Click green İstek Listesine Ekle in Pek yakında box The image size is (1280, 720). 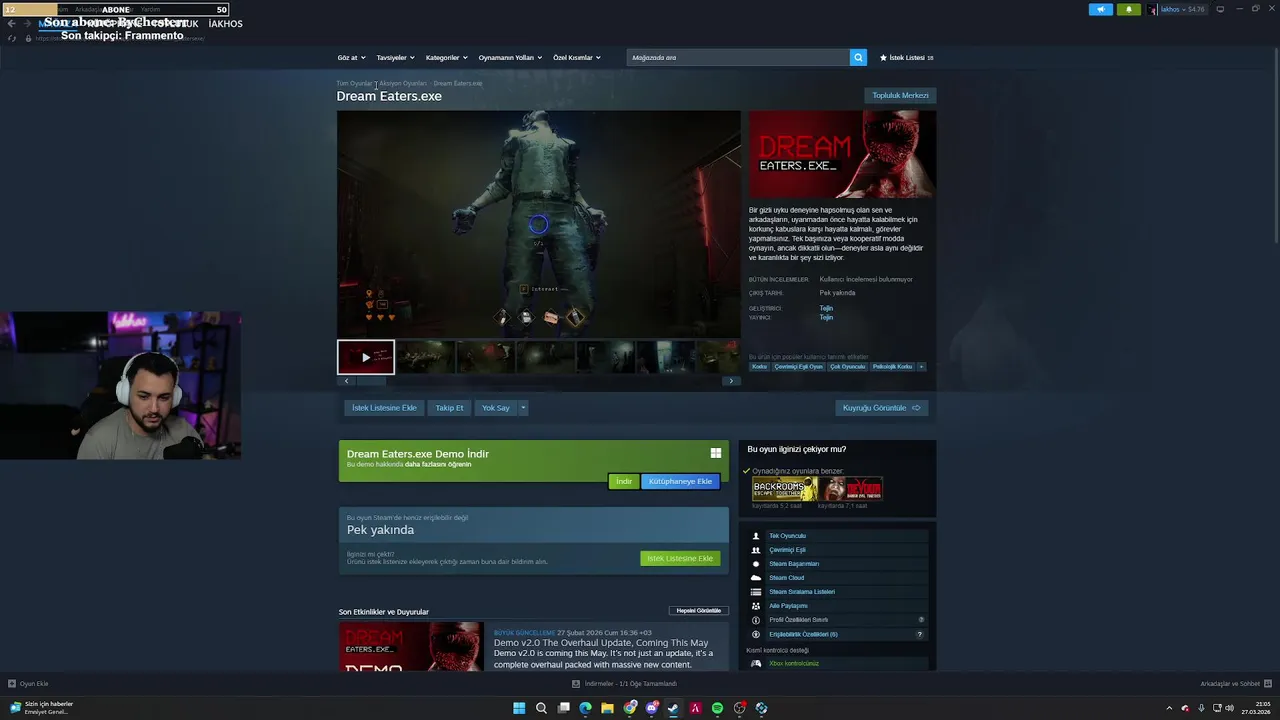pyautogui.click(x=680, y=558)
